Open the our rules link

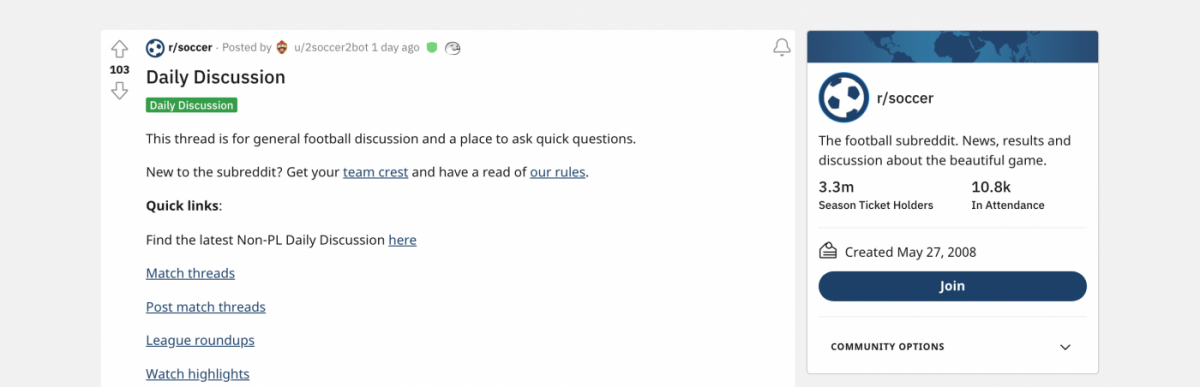point(557,172)
